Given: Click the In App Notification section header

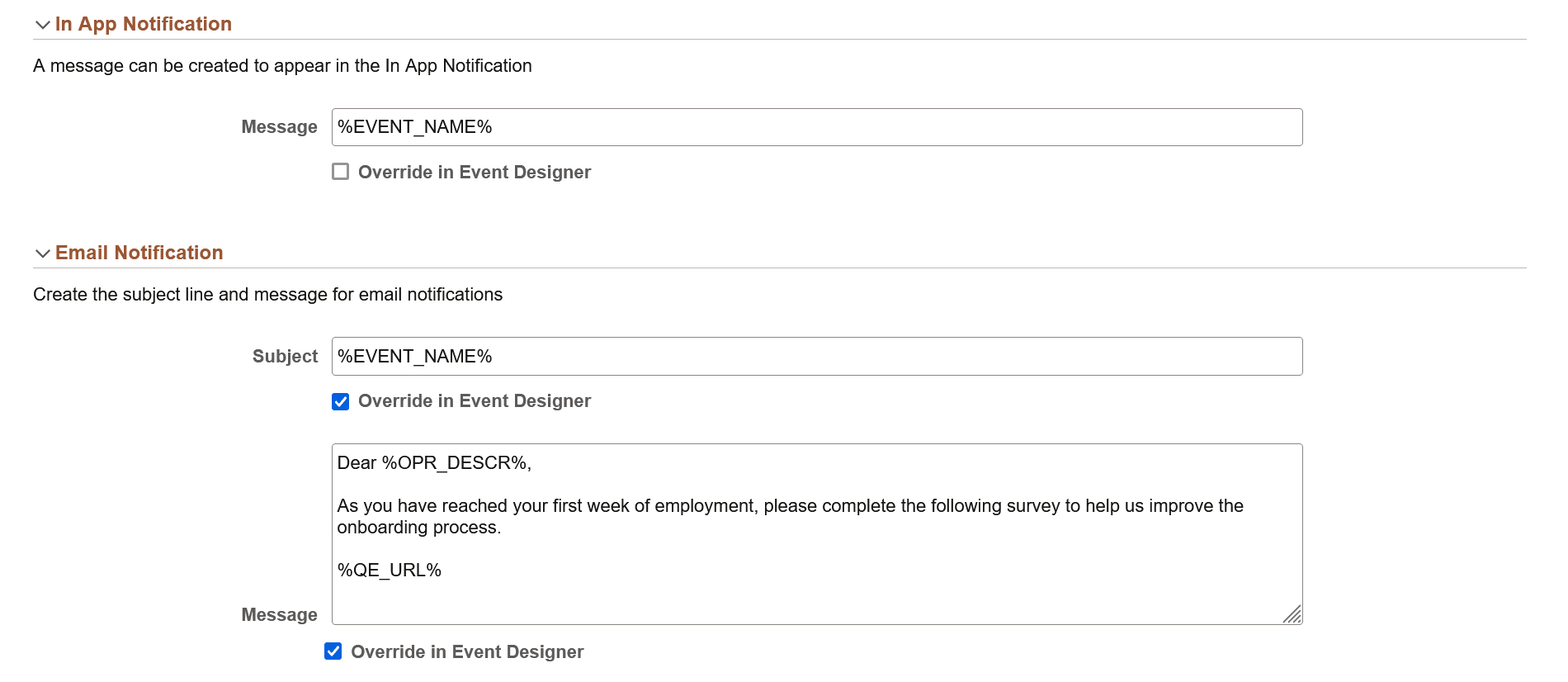Looking at the screenshot, I should click(x=143, y=24).
